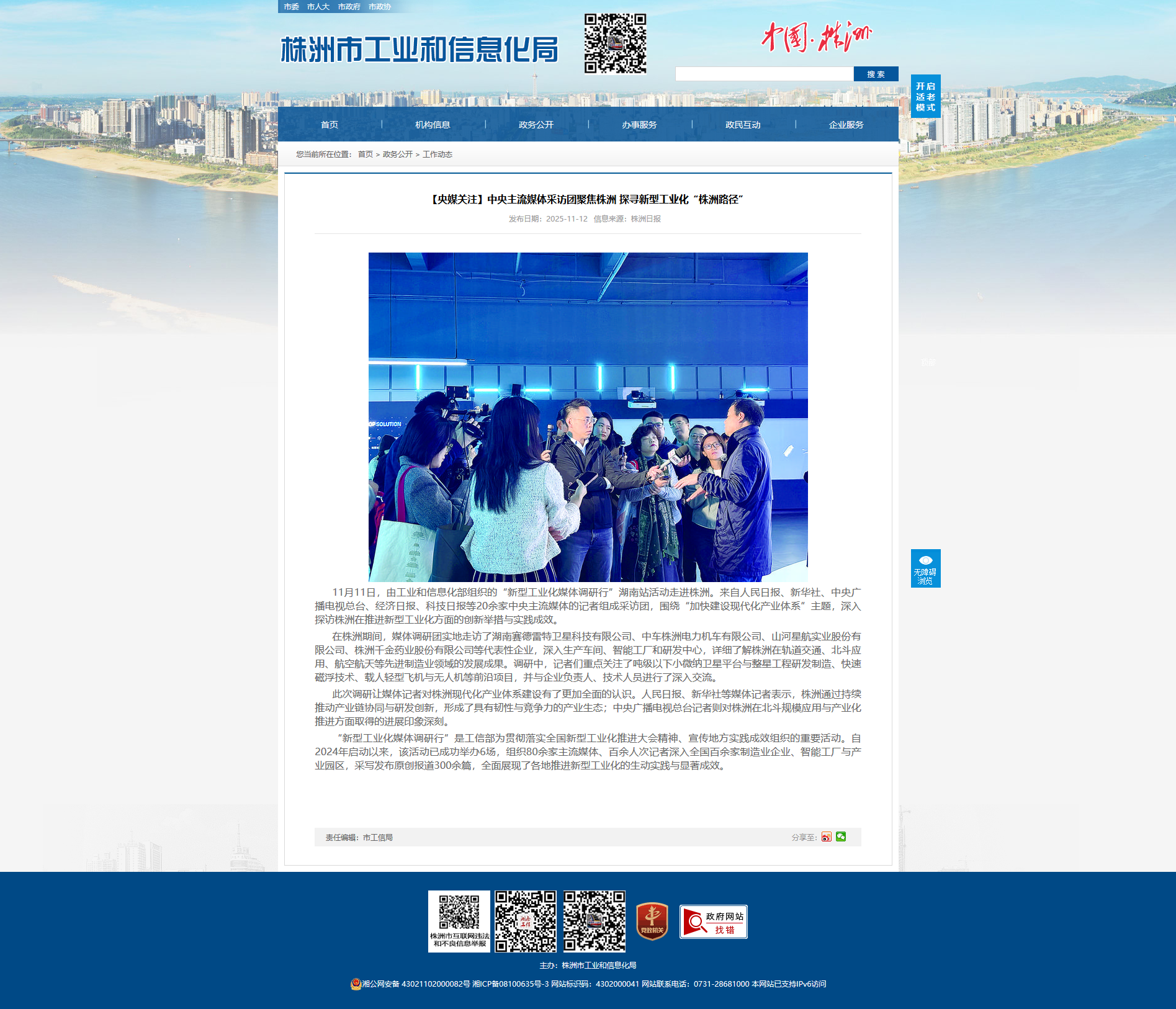Click the police badge 湘公网安备 icon

356,984
